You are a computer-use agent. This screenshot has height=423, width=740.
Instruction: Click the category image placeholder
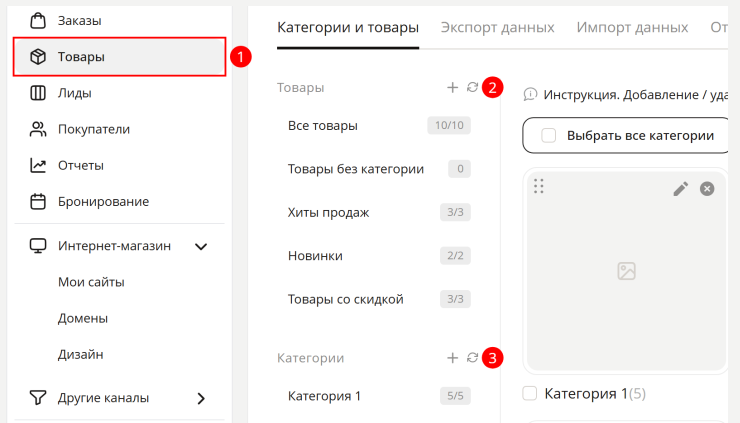coord(626,271)
